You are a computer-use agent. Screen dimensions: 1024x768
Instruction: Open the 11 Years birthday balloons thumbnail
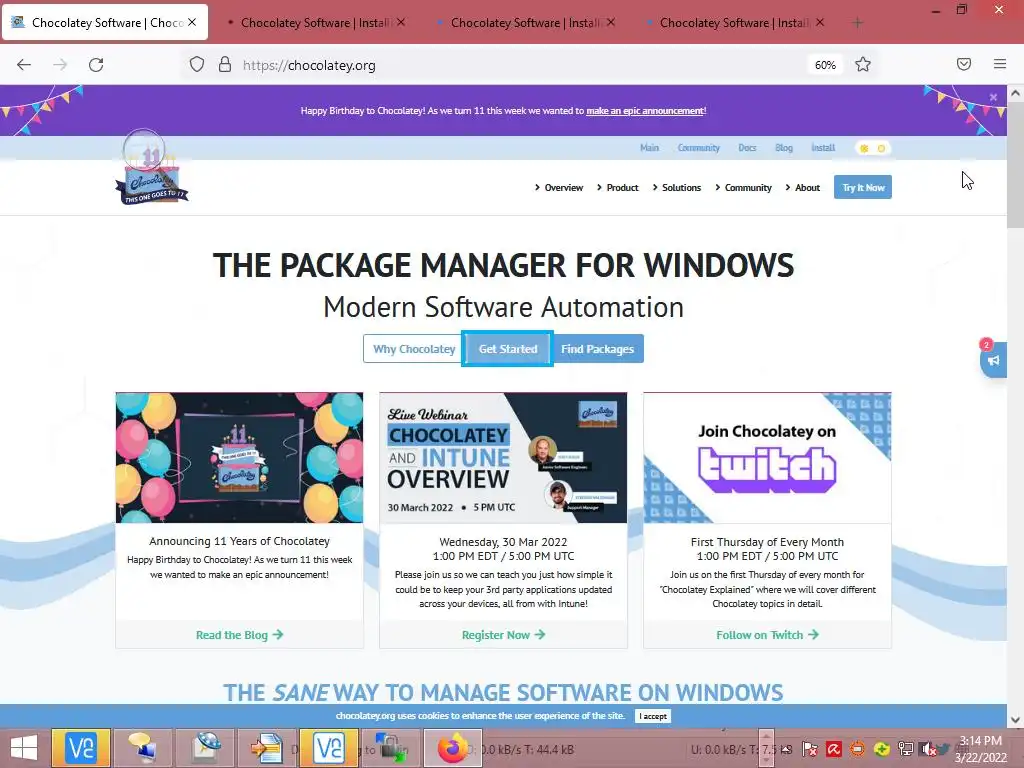(239, 458)
